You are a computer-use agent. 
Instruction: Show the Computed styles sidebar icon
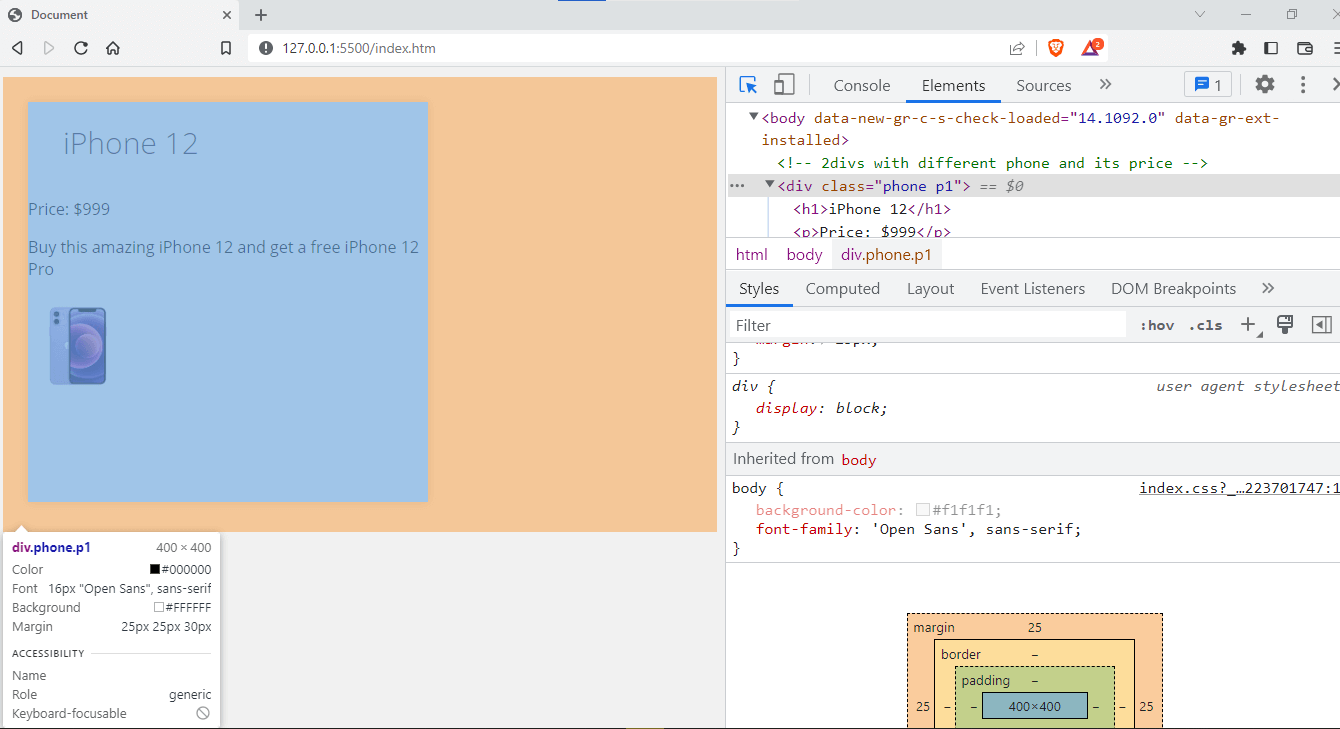click(1322, 324)
